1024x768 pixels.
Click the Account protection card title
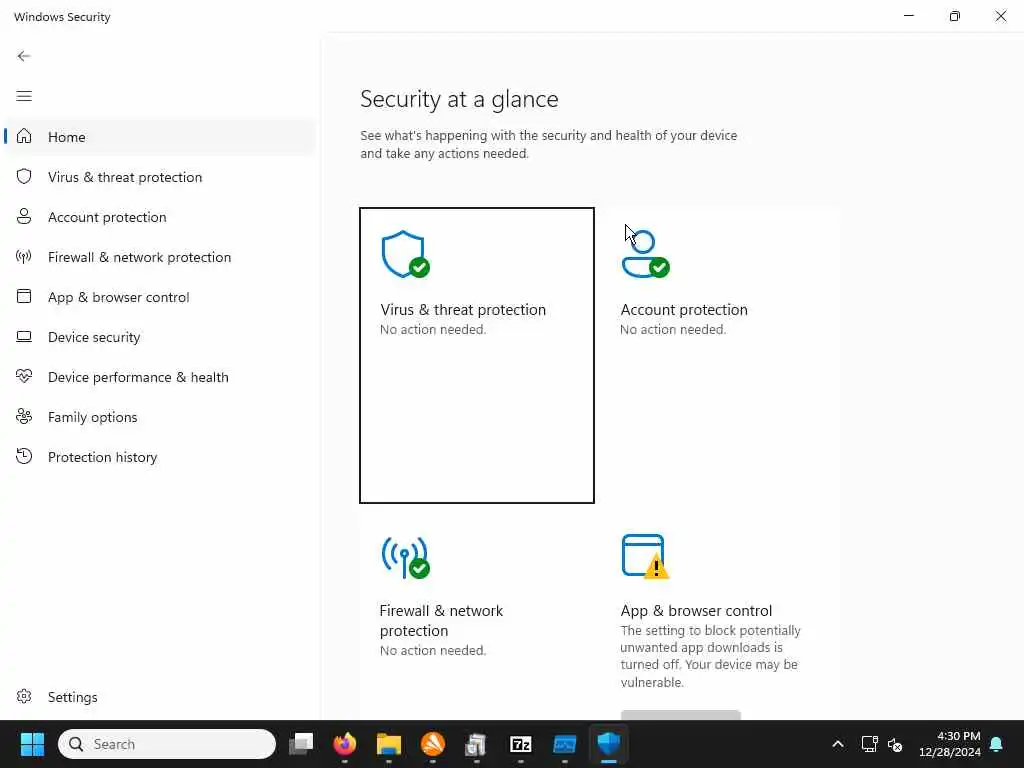coord(684,310)
